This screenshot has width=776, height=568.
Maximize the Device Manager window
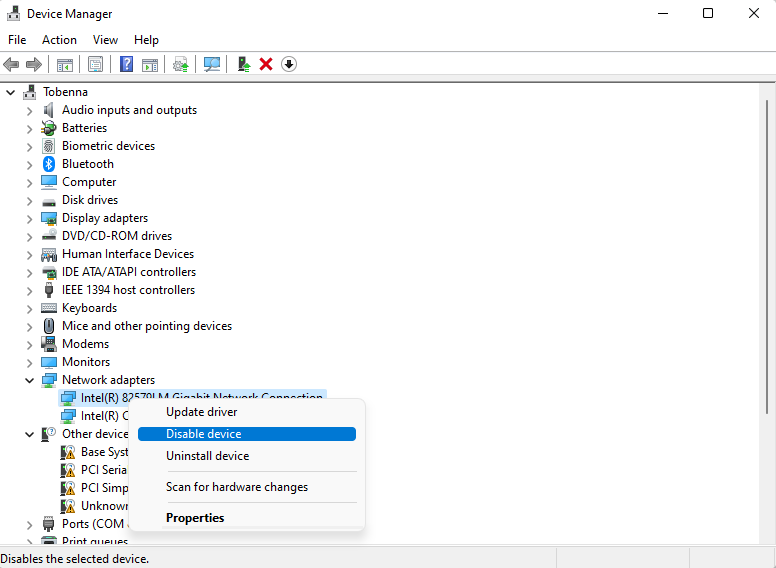point(708,13)
